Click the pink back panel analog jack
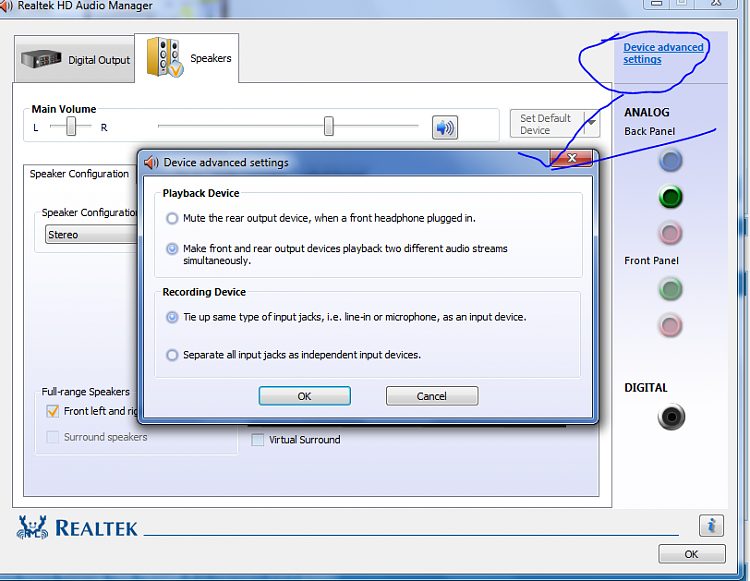 coord(670,233)
